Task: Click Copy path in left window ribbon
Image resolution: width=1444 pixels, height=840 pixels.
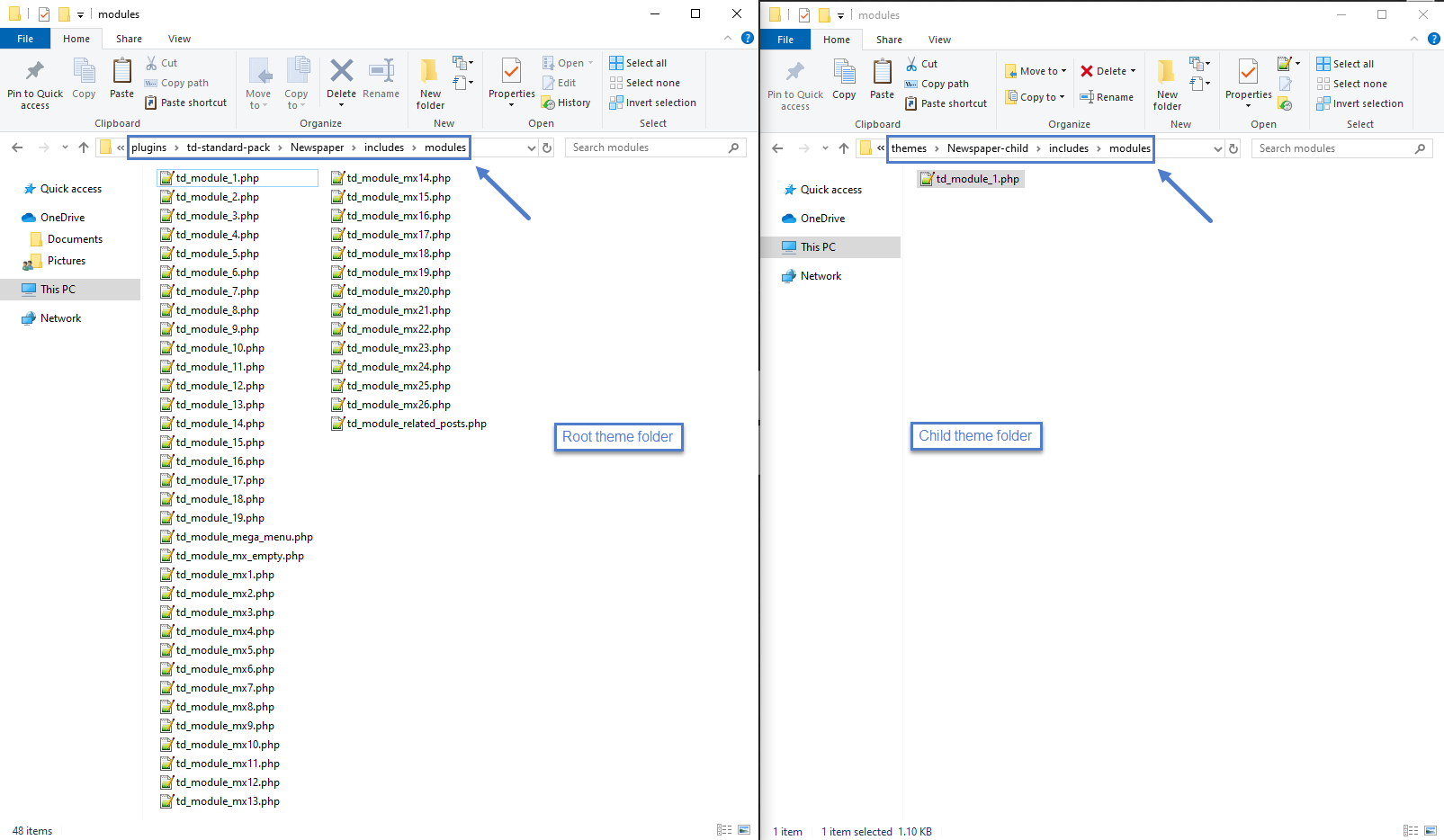Action: coord(177,83)
